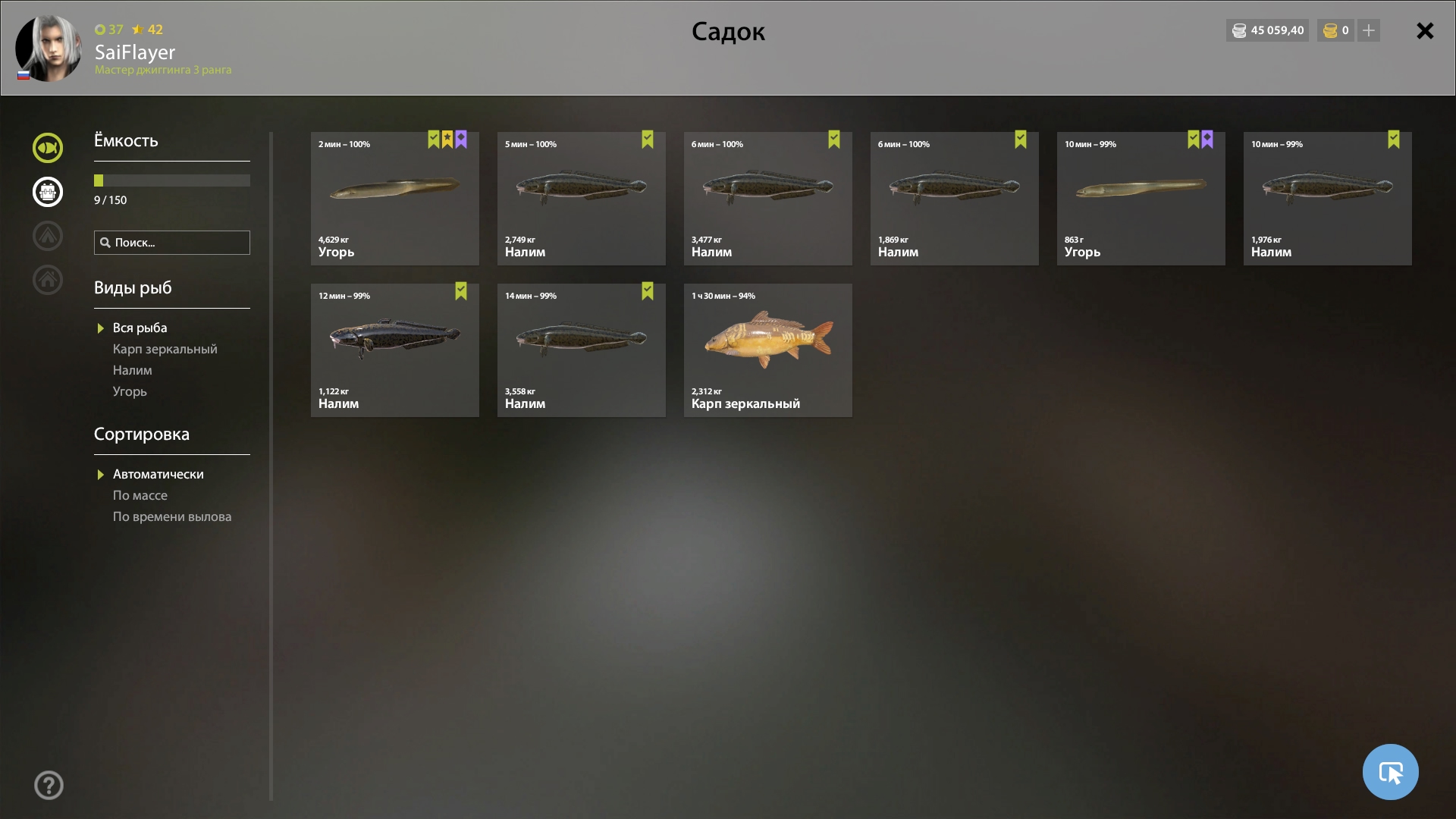Filter fish list by Налим
Viewport: 1456px width, 819px height.
(132, 370)
